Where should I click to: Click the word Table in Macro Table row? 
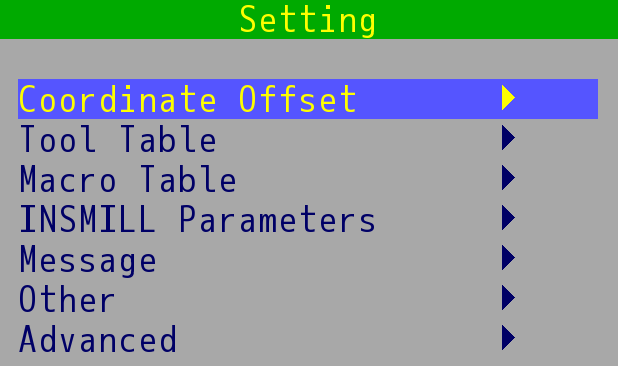[188, 178]
